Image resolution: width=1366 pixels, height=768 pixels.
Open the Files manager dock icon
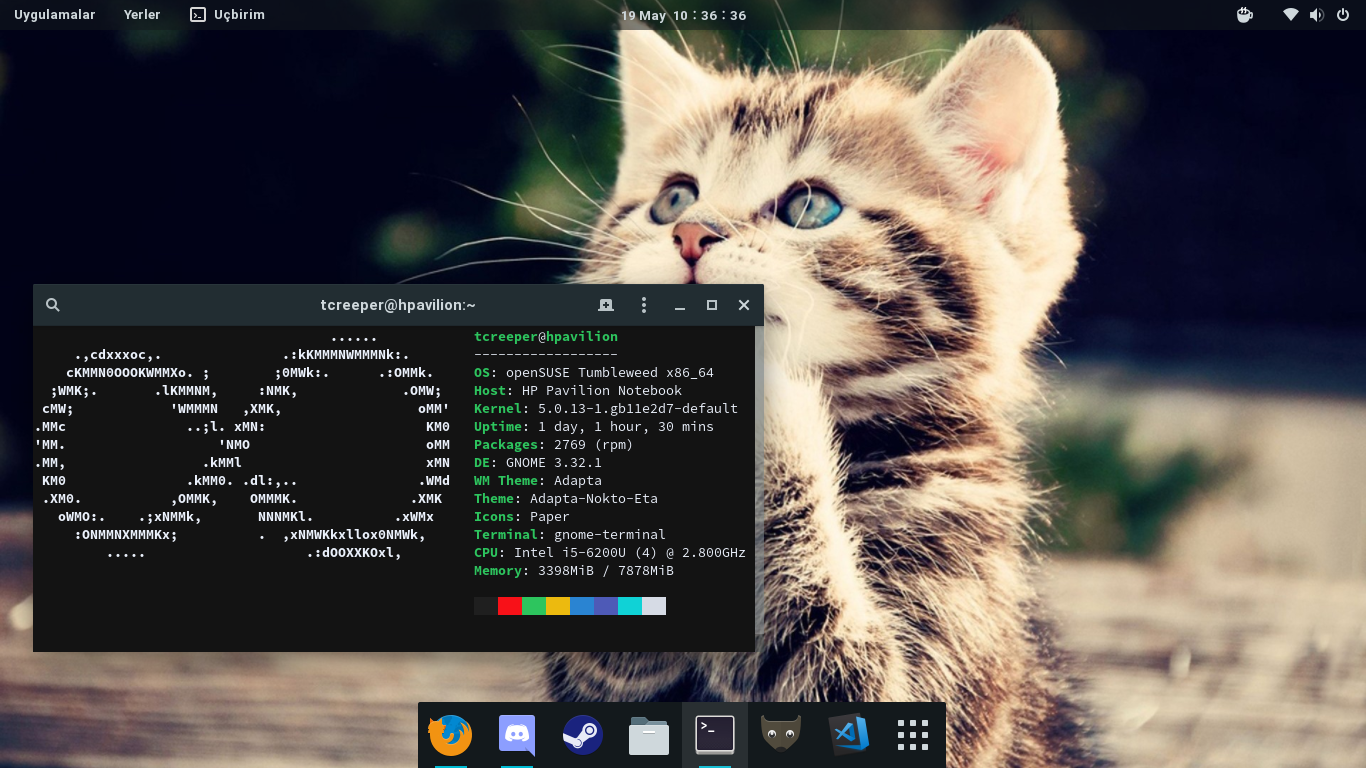click(649, 736)
